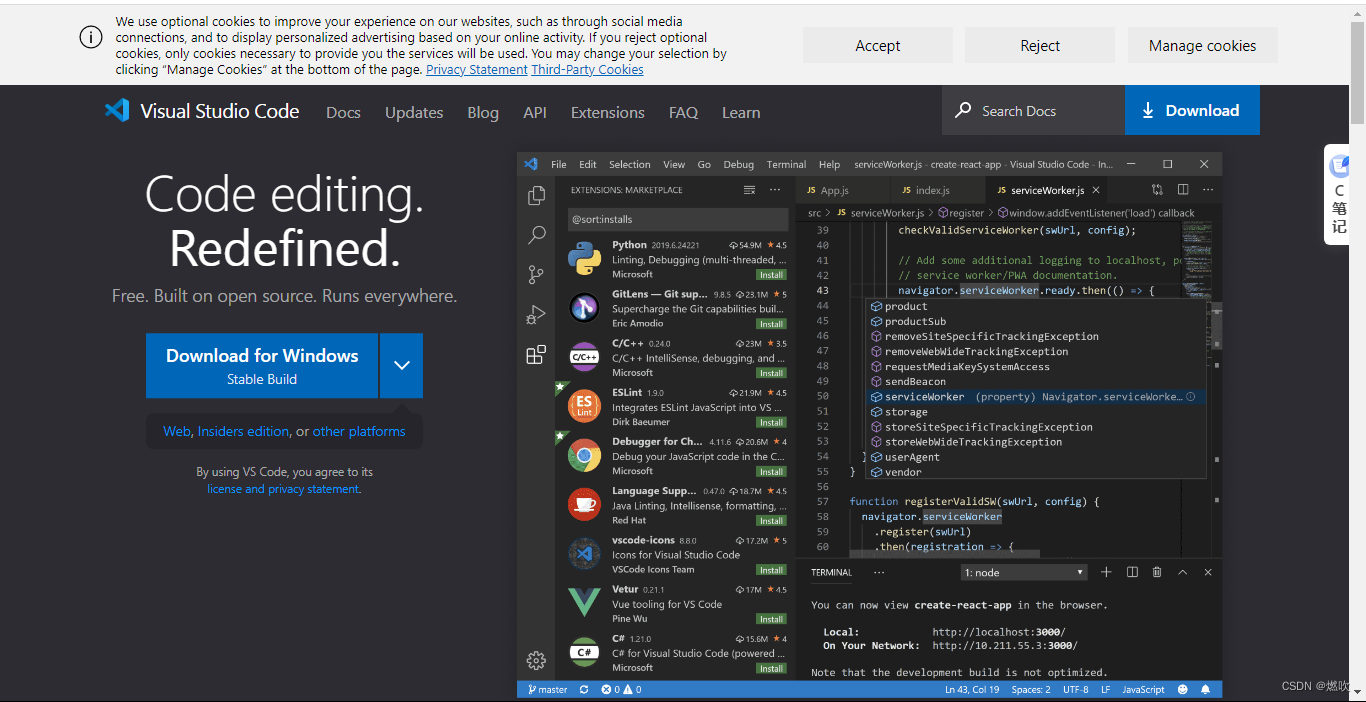
Task: Click the feedback smiley in status bar
Action: [1183, 689]
